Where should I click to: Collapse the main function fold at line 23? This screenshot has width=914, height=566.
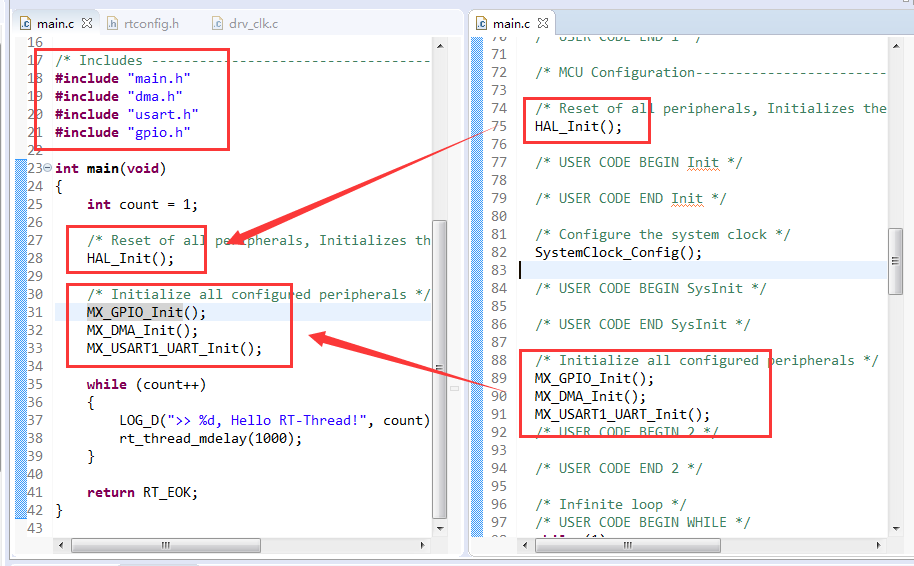click(x=48, y=169)
